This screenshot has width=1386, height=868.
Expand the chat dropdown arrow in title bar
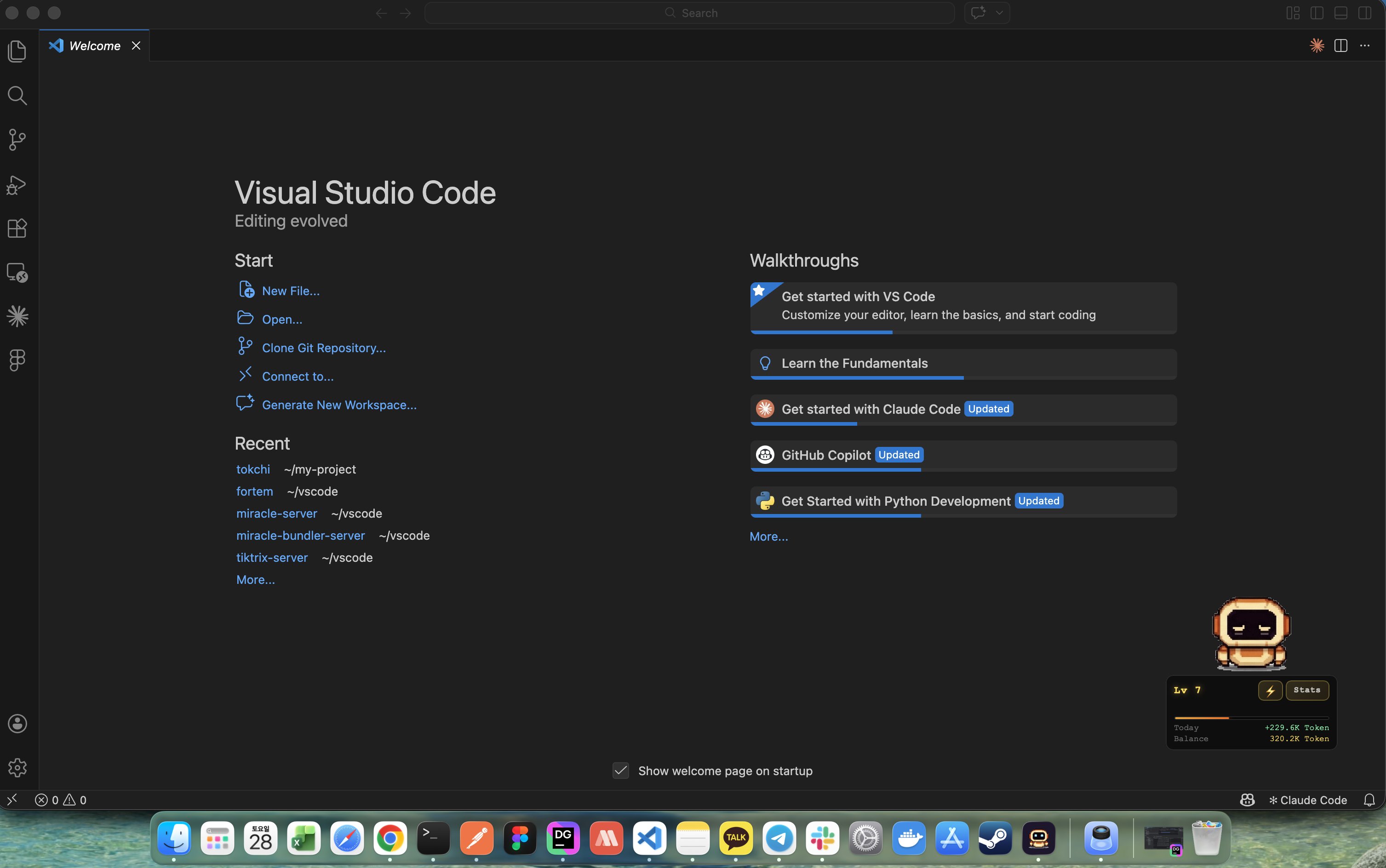(1000, 12)
